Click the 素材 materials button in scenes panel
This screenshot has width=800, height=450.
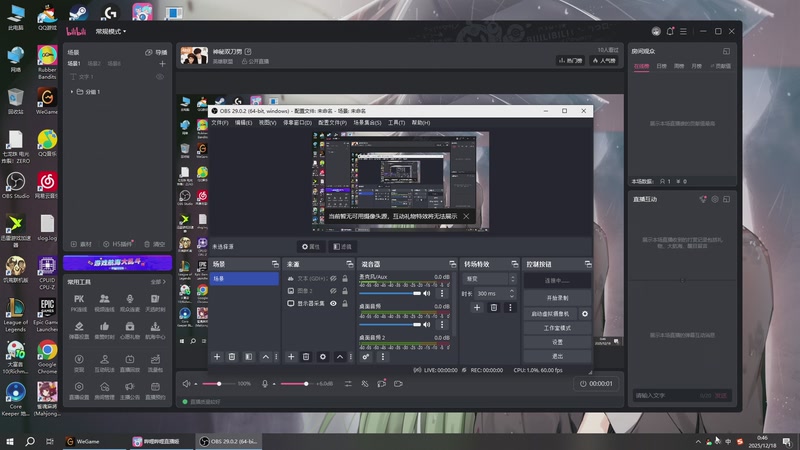coord(82,244)
